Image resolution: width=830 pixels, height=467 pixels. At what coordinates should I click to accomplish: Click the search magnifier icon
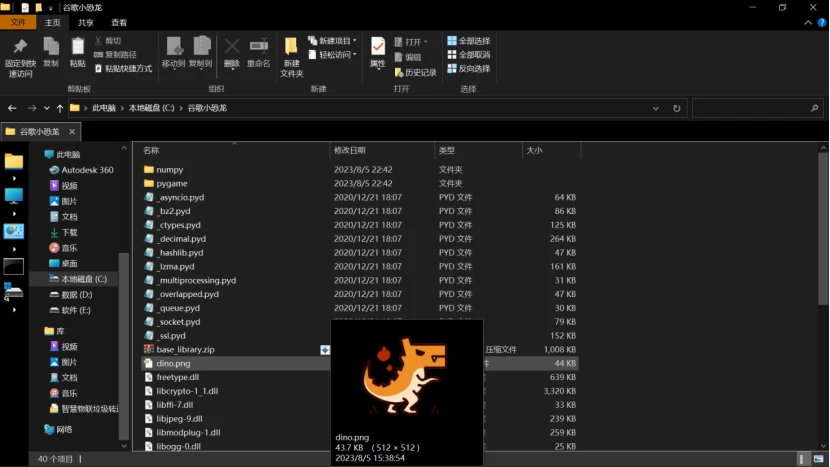815,108
